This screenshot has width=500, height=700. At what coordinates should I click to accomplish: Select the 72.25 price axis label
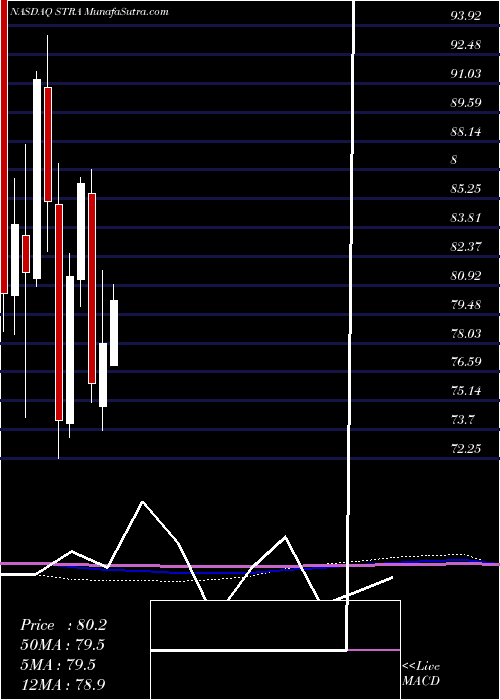[466, 449]
